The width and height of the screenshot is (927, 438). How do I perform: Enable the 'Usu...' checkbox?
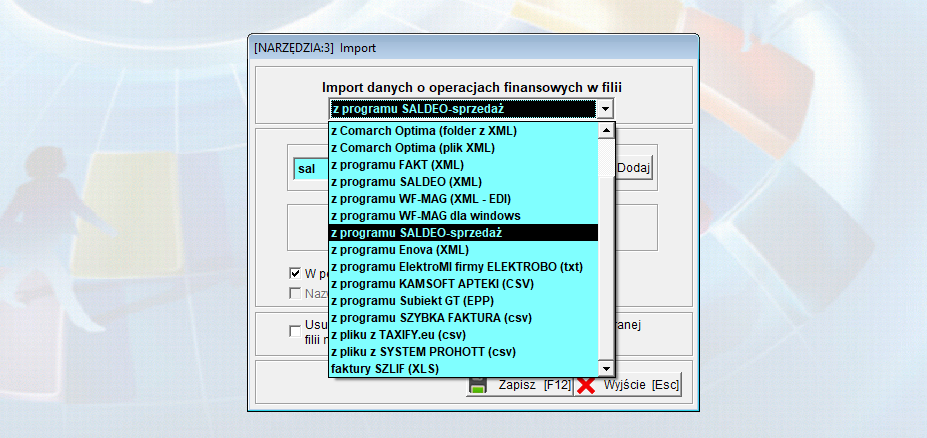pyautogui.click(x=295, y=331)
